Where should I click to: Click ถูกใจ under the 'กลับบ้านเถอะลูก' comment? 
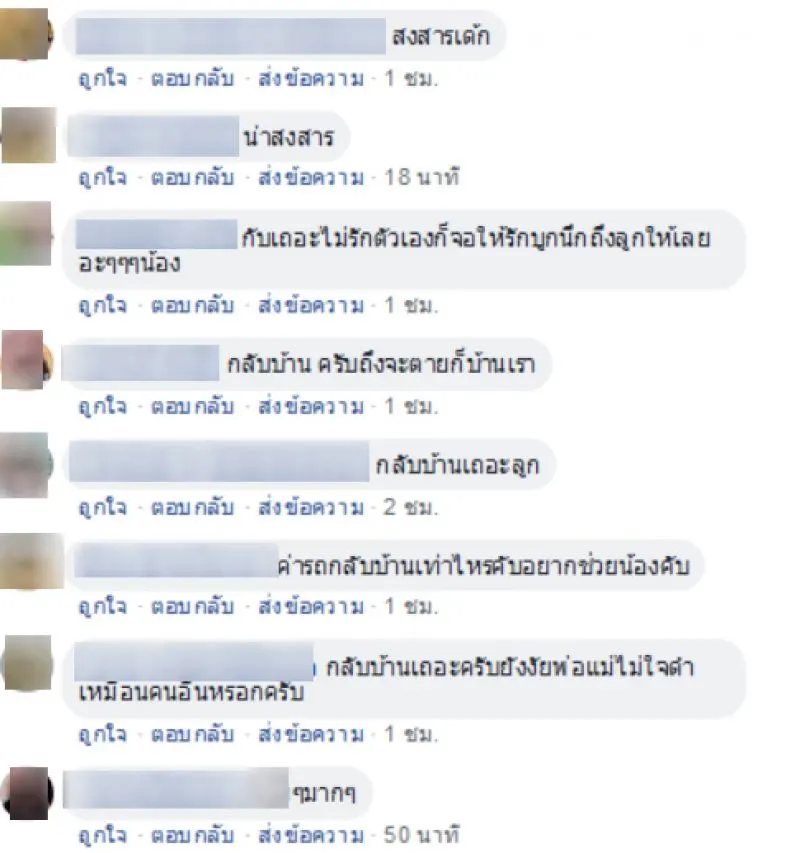coord(103,508)
